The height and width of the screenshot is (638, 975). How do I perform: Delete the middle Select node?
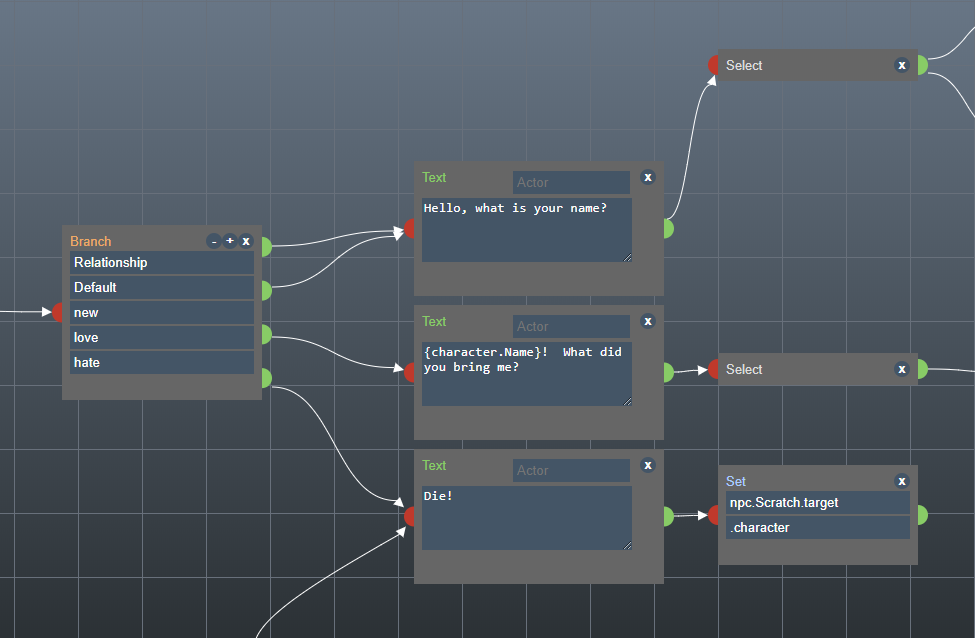902,369
